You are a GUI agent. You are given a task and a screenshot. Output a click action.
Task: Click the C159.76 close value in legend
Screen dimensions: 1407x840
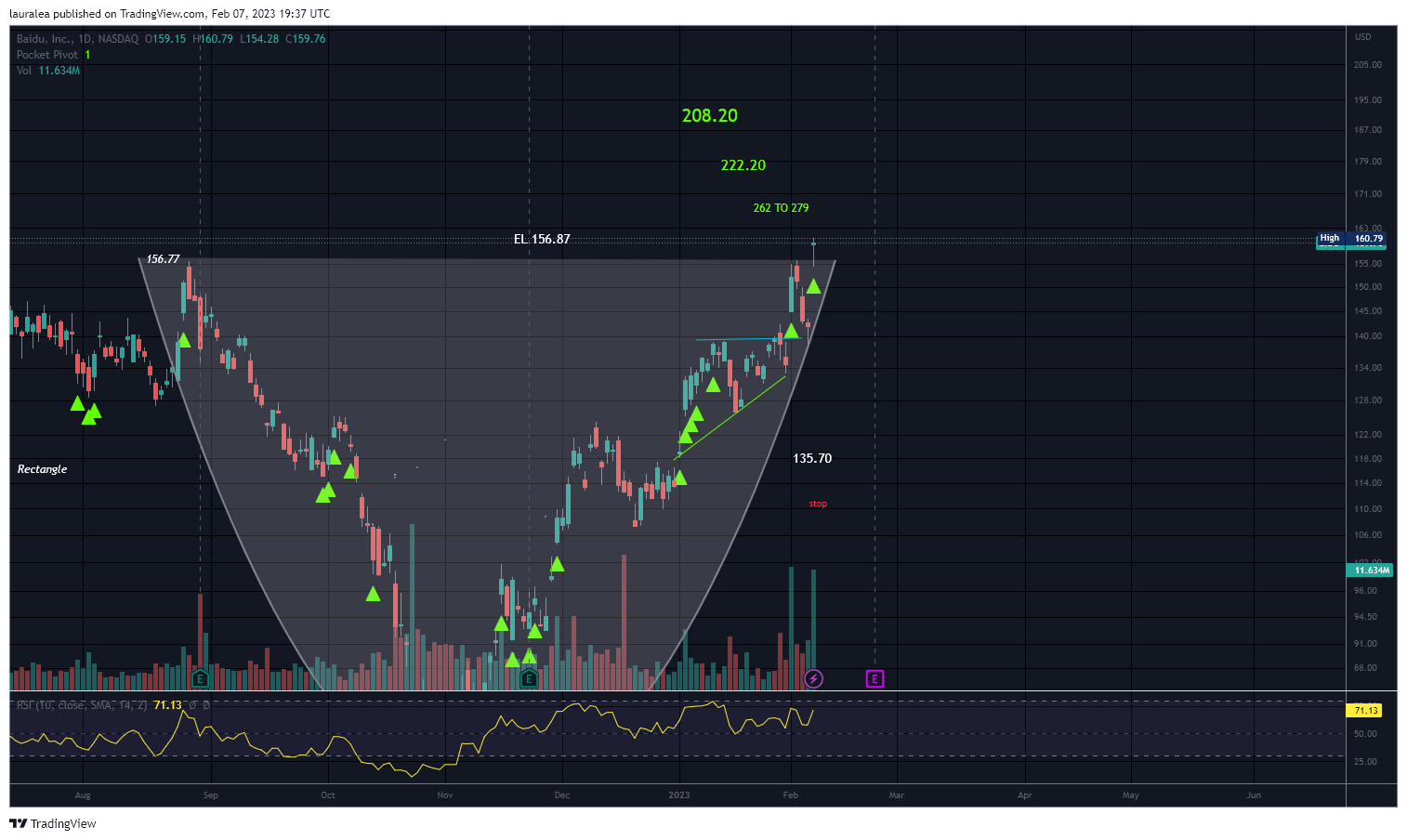(306, 39)
